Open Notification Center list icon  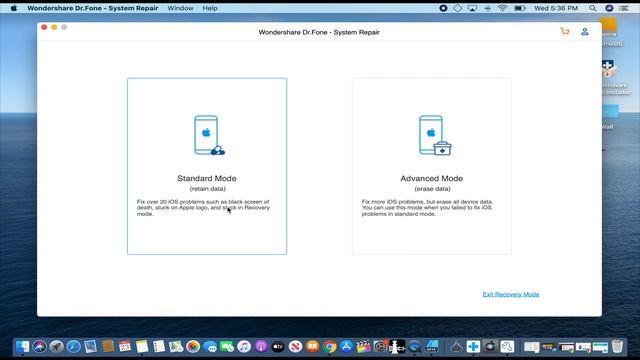(624, 8)
